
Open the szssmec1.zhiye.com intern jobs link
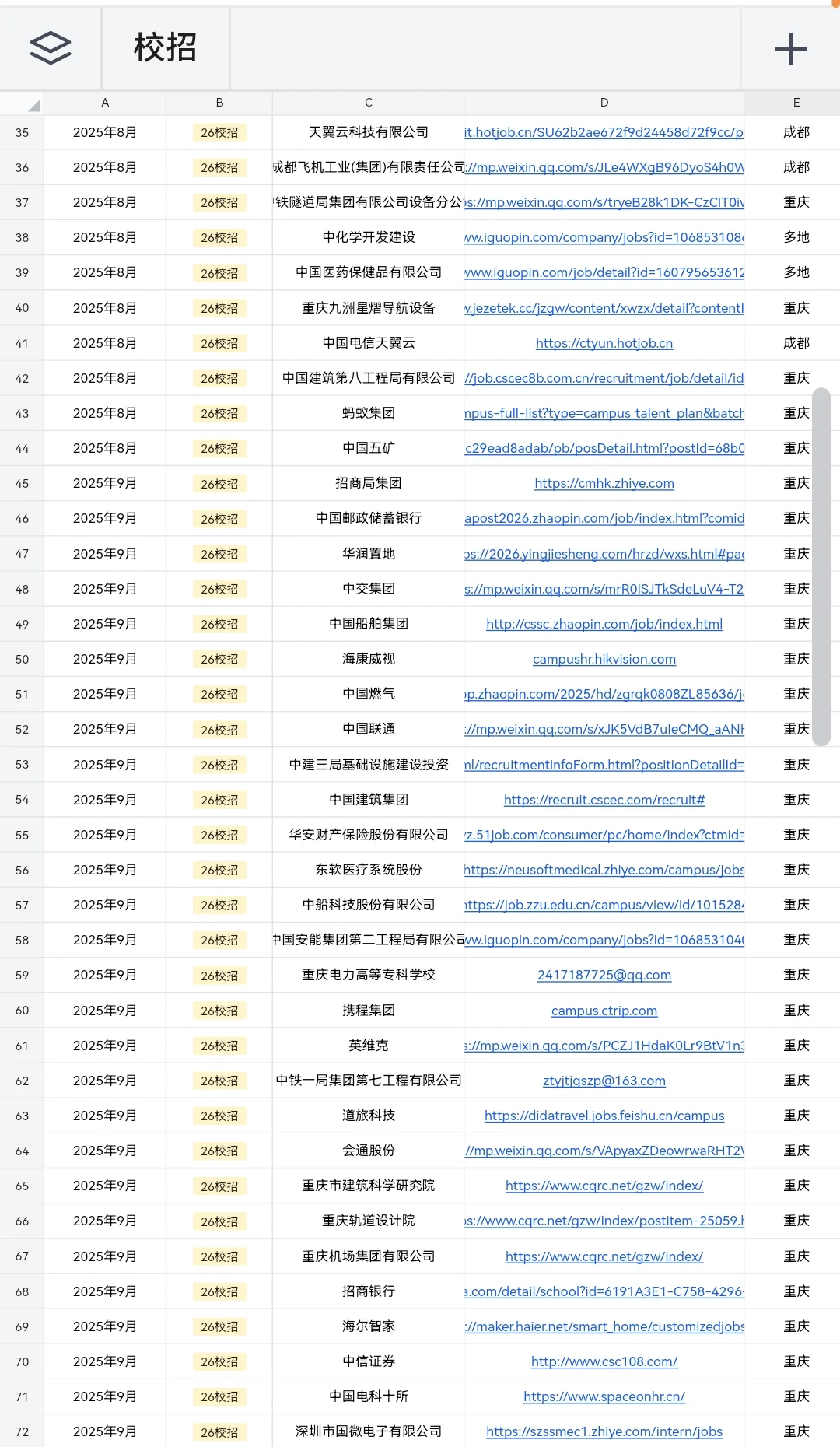tap(604, 1431)
